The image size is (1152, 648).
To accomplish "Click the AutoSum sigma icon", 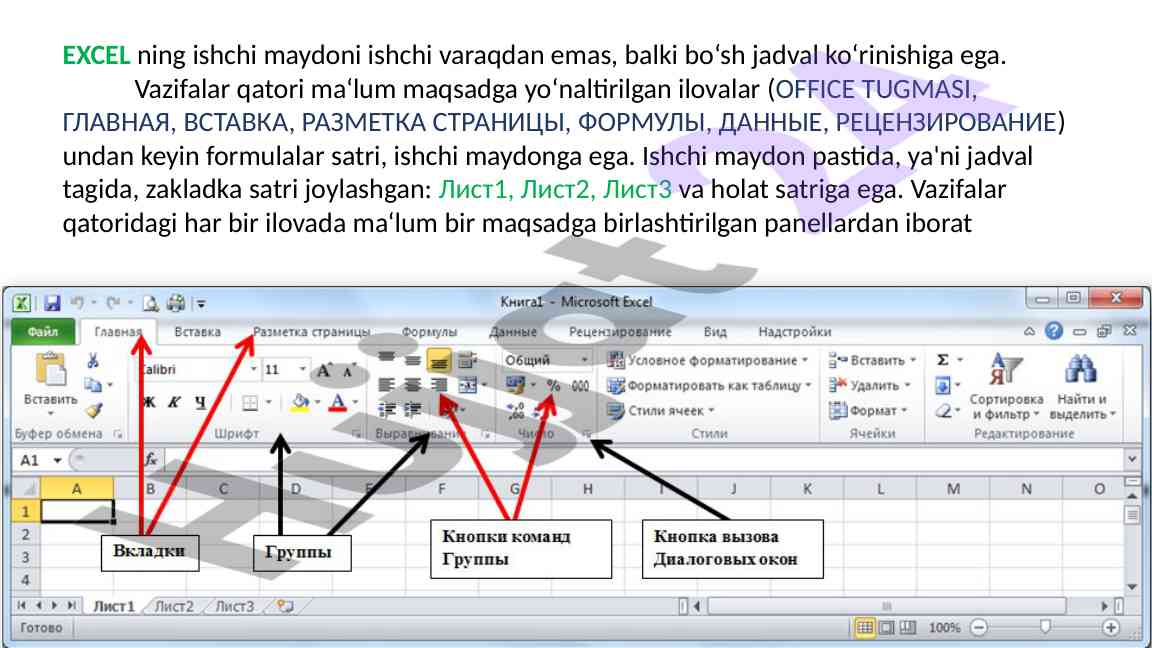I will [x=943, y=360].
